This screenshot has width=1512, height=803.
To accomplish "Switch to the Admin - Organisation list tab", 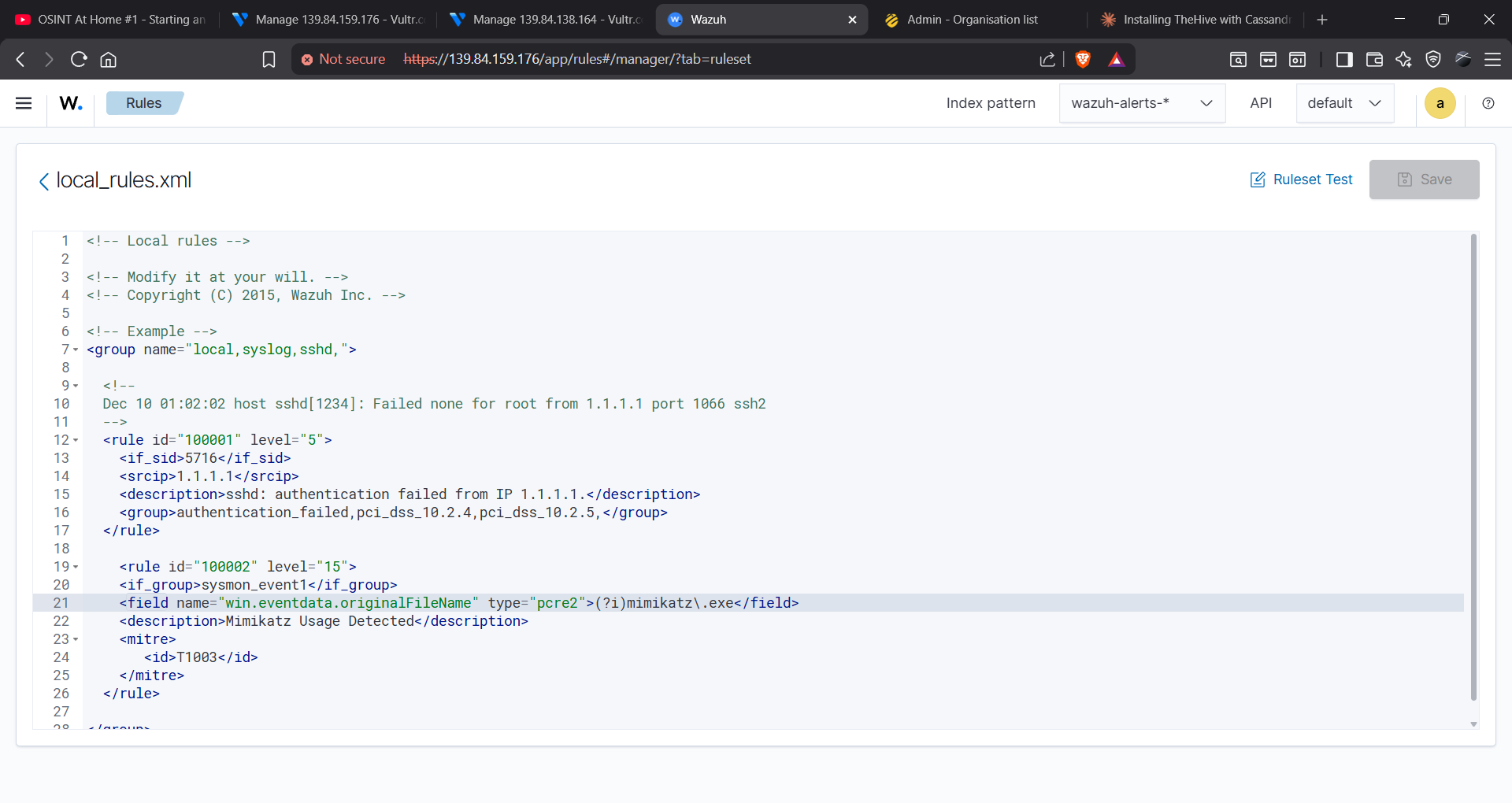I will [972, 20].
